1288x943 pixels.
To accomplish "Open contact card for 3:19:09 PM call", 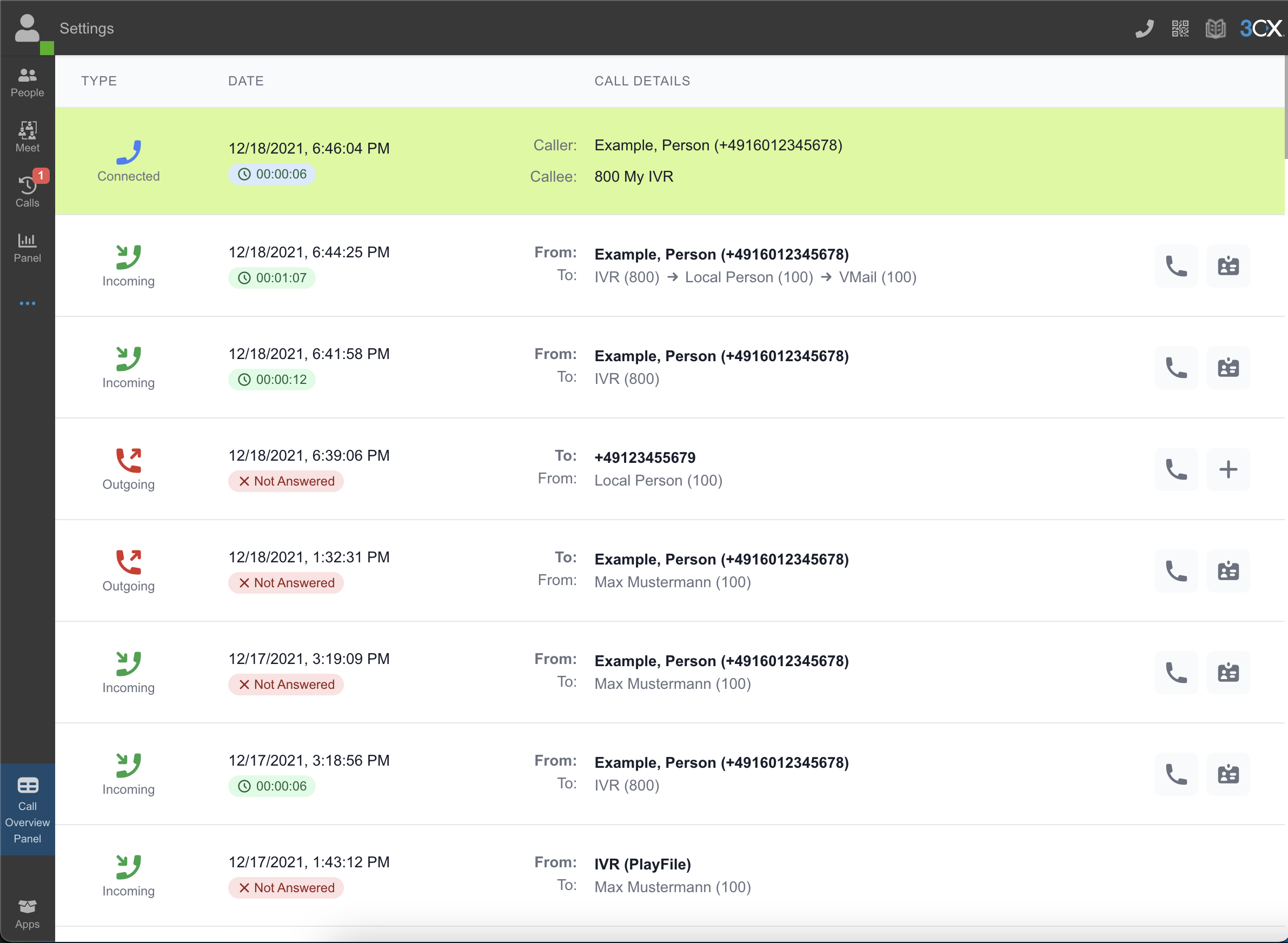I will click(1227, 673).
